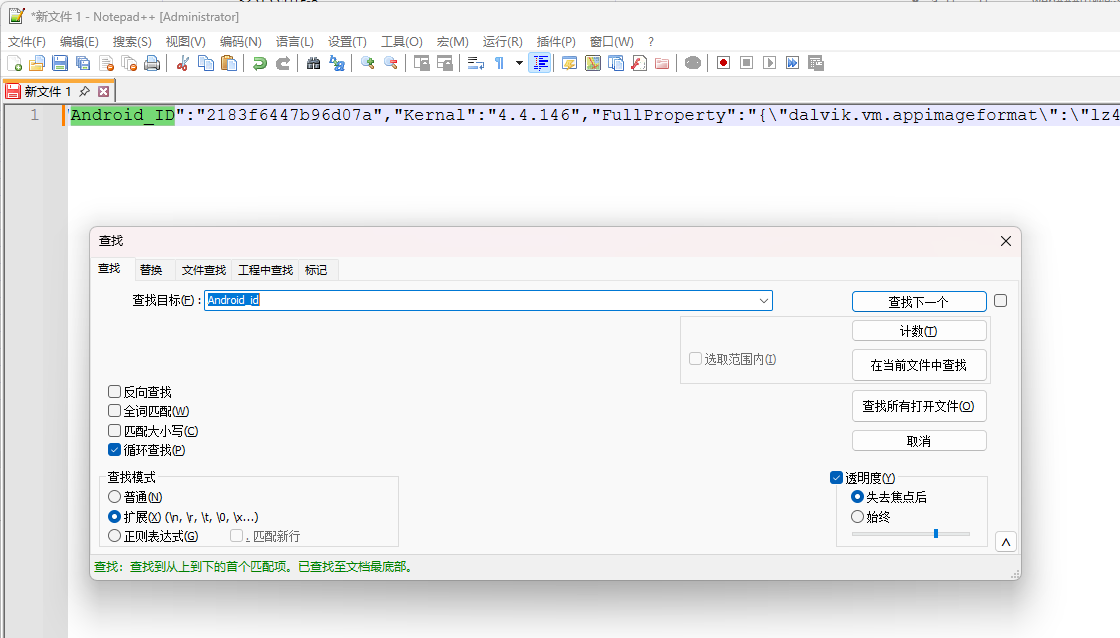The image size is (1120, 638).
Task: Expand the 查找目标 history dropdown
Action: click(764, 301)
